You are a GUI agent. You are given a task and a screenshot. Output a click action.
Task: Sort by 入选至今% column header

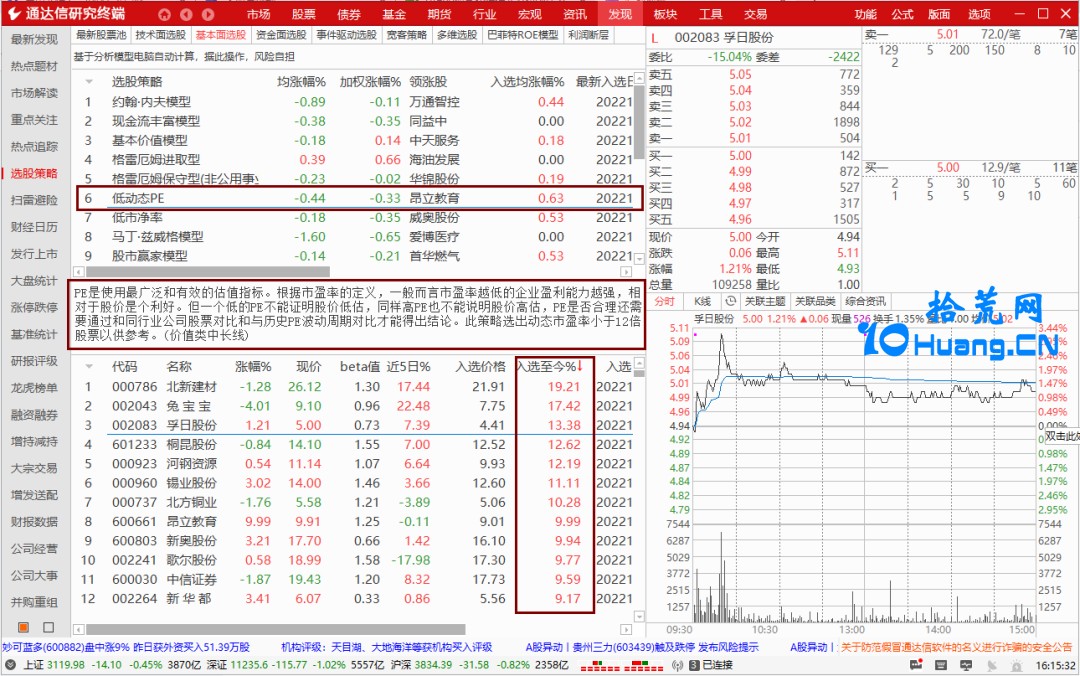550,367
